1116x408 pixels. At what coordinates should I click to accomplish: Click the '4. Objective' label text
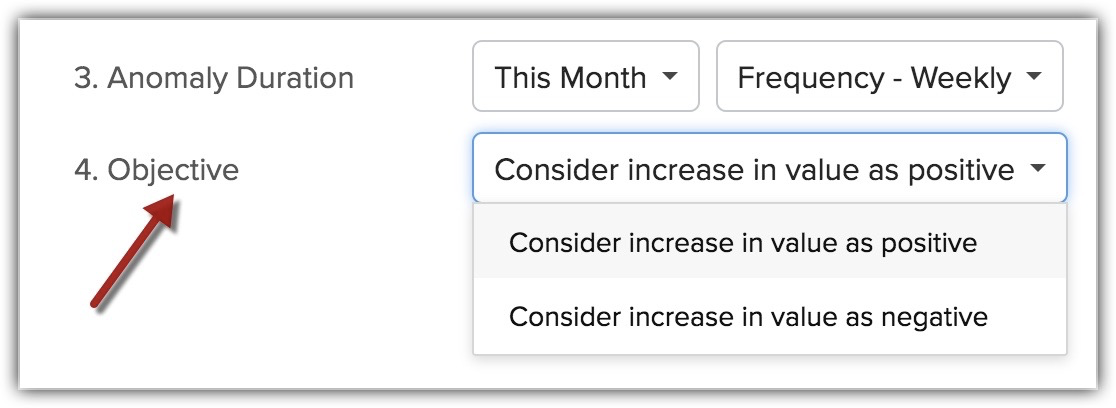click(x=157, y=170)
